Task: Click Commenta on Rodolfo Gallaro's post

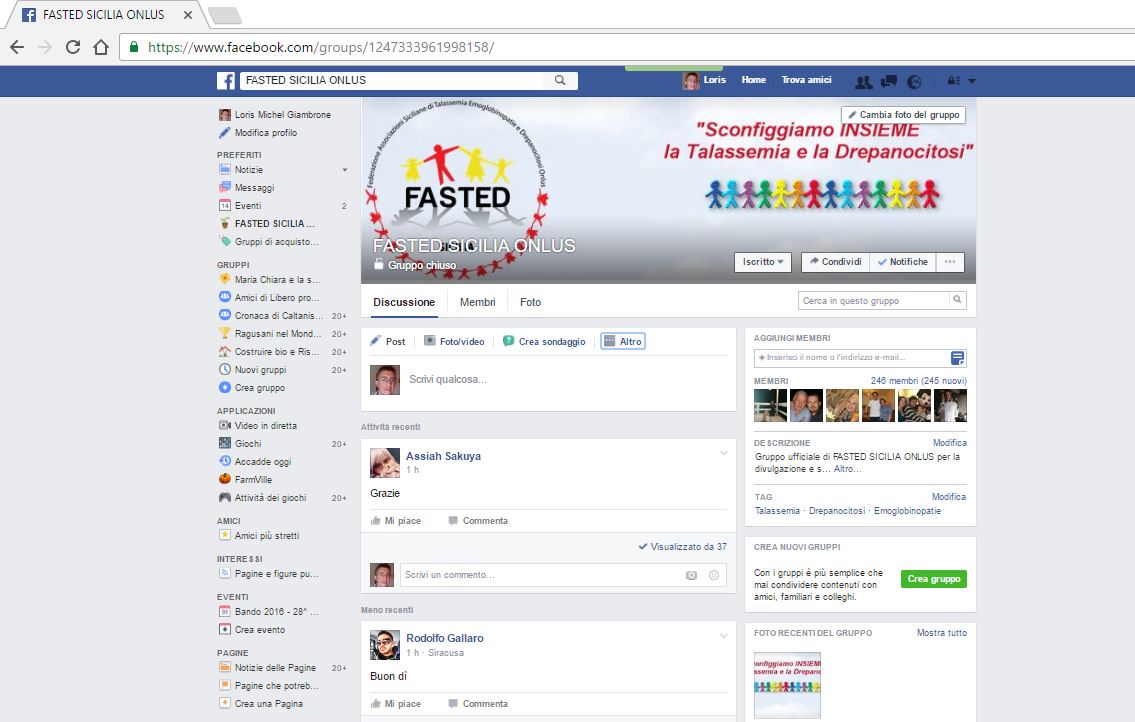Action: coord(478,704)
